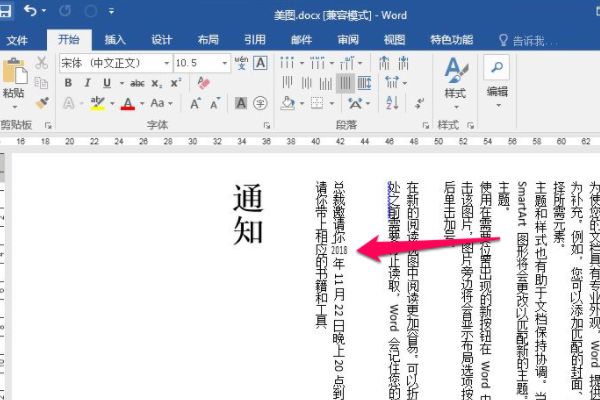
Task: Click the 告诉我 search box
Action: (x=531, y=40)
